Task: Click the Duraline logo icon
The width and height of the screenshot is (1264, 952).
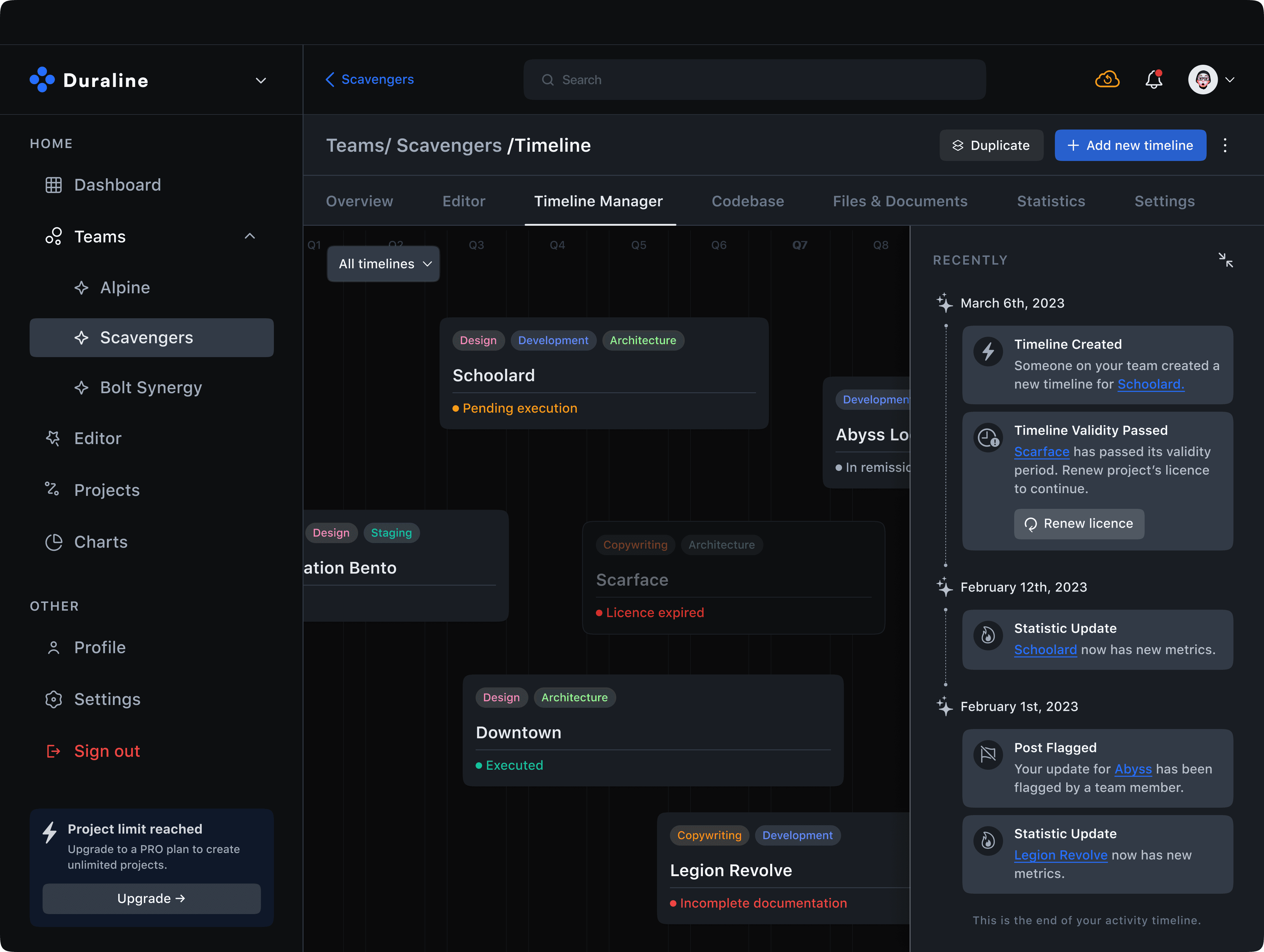Action: point(42,80)
